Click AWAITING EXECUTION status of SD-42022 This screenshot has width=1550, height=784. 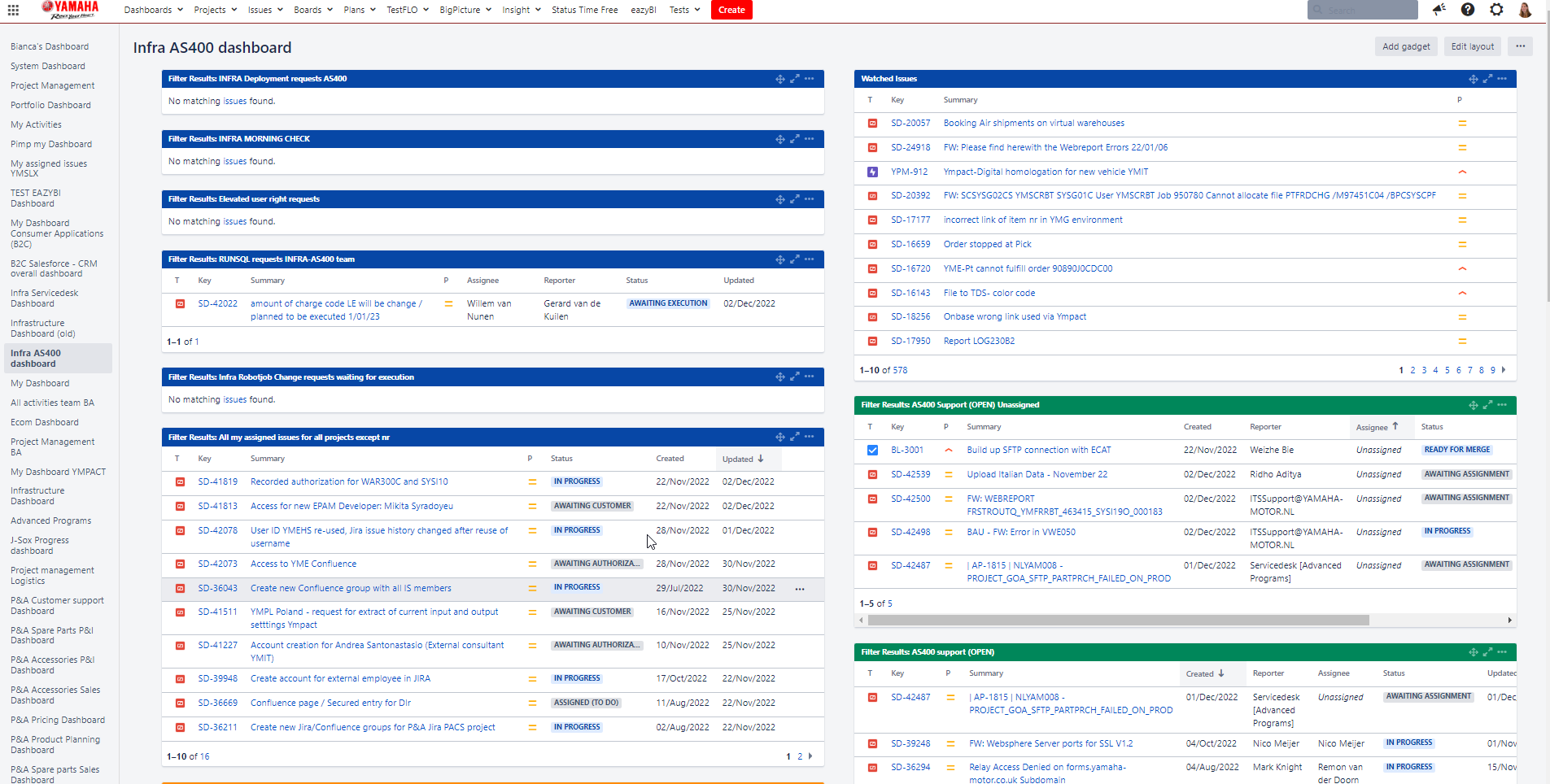[668, 303]
